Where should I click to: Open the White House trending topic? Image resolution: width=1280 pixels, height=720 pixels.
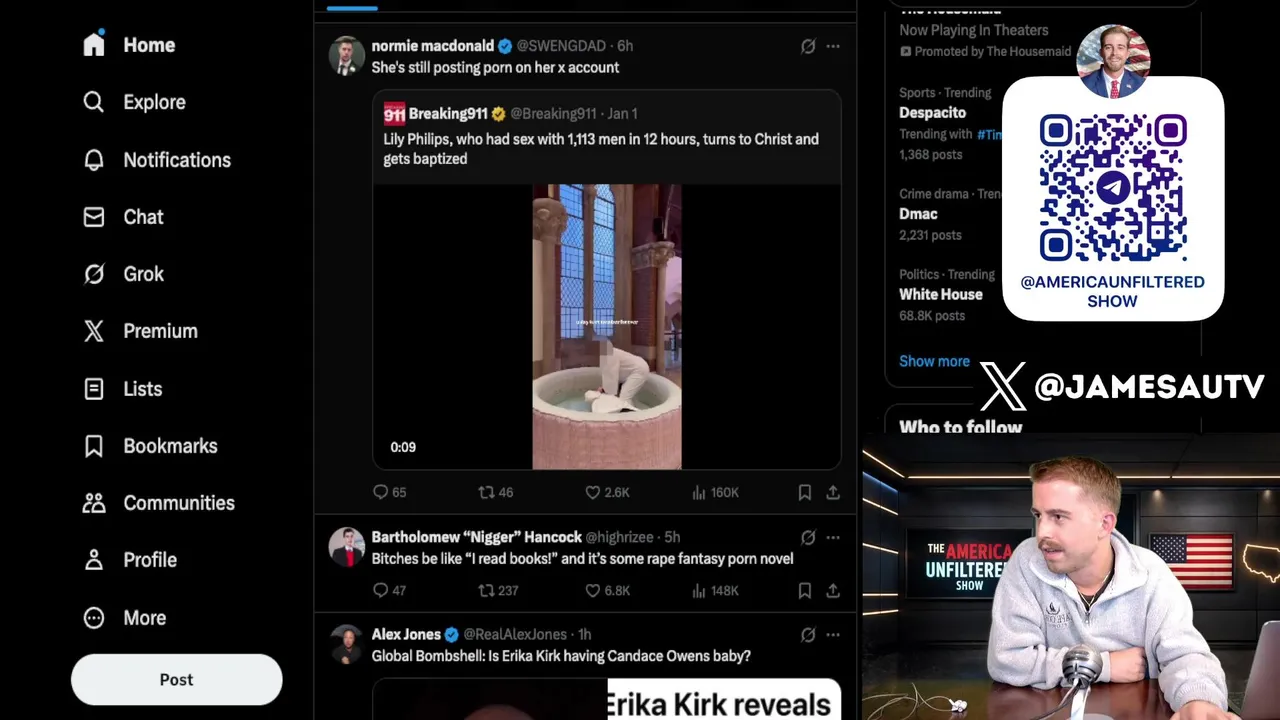(x=941, y=294)
